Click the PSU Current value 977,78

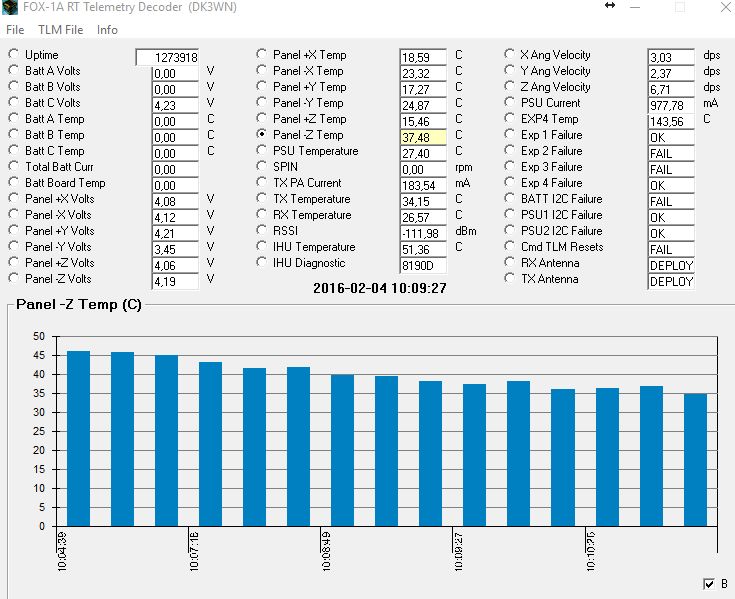point(671,105)
